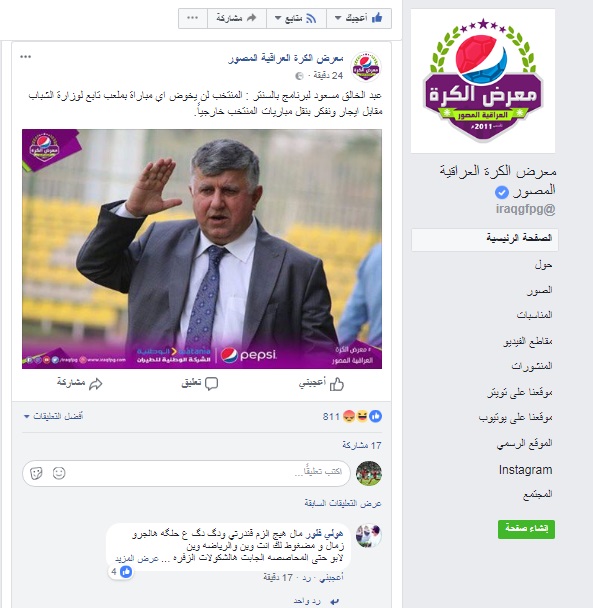Viewport: 593px width, 608px height.
Task: Open the sticker picker in the comment box
Action: [x=36, y=473]
